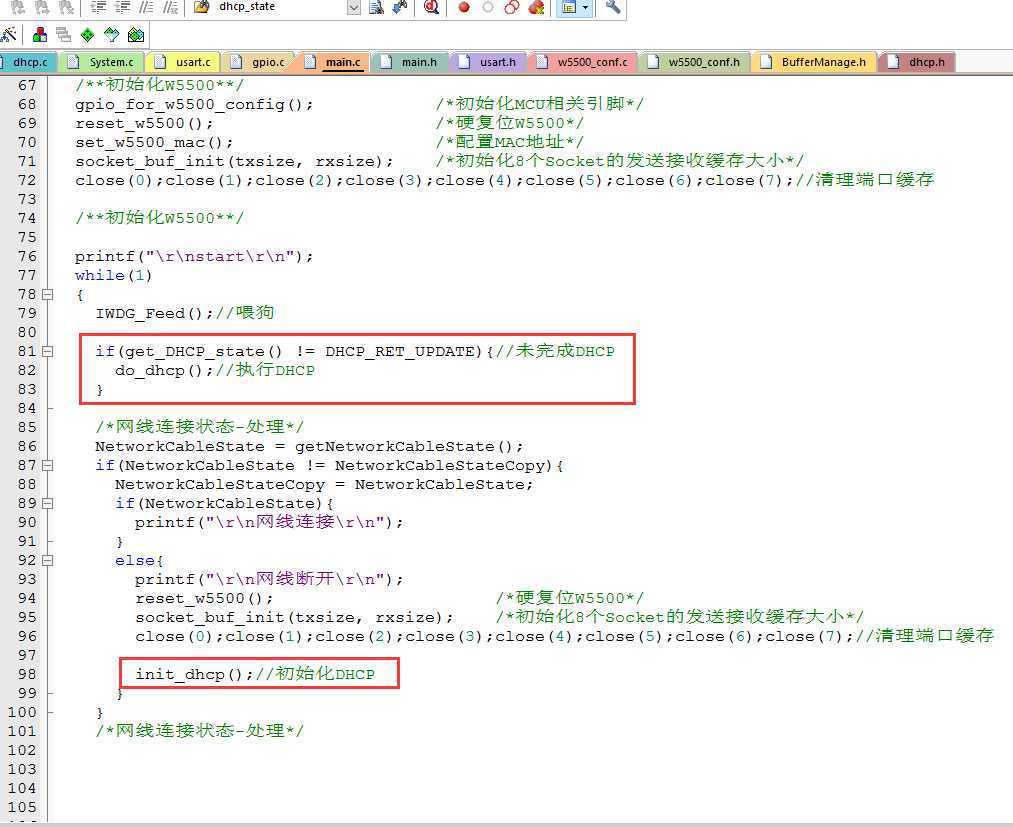Click Unindent selected lines icon
1013x827 pixels.
(x=122, y=7)
